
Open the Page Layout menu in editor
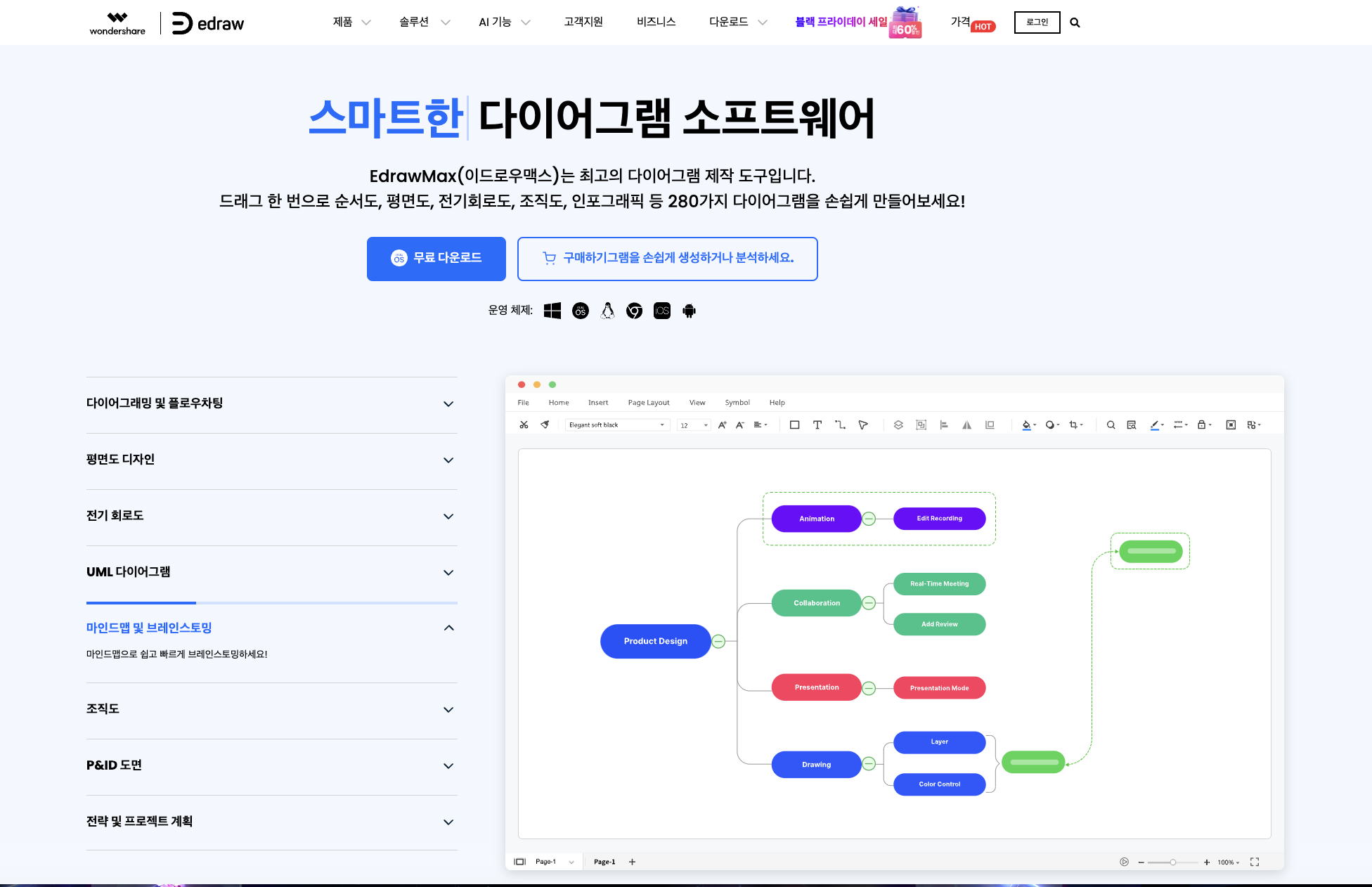649,403
